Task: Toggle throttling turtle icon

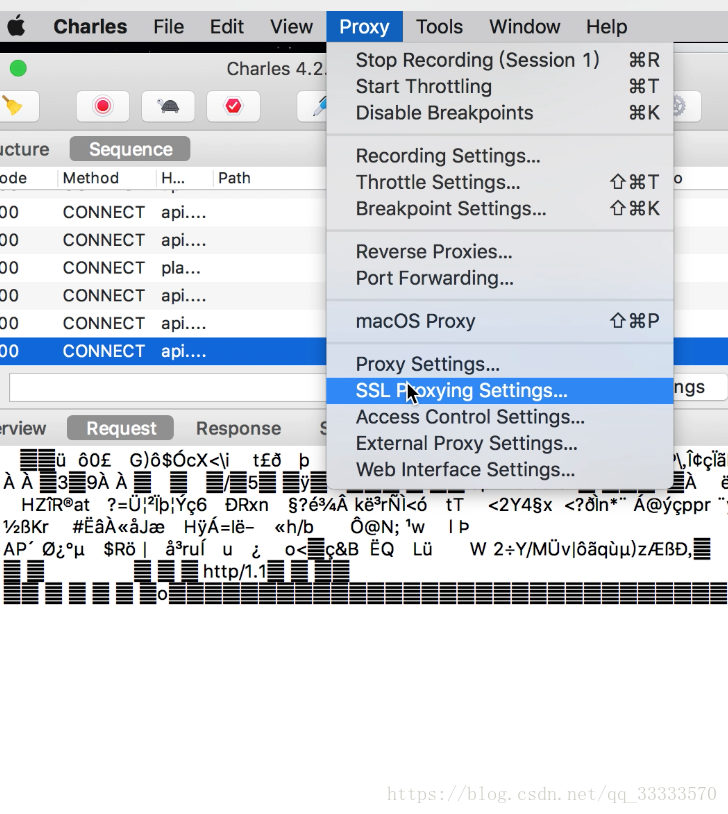Action: pyautogui.click(x=168, y=106)
